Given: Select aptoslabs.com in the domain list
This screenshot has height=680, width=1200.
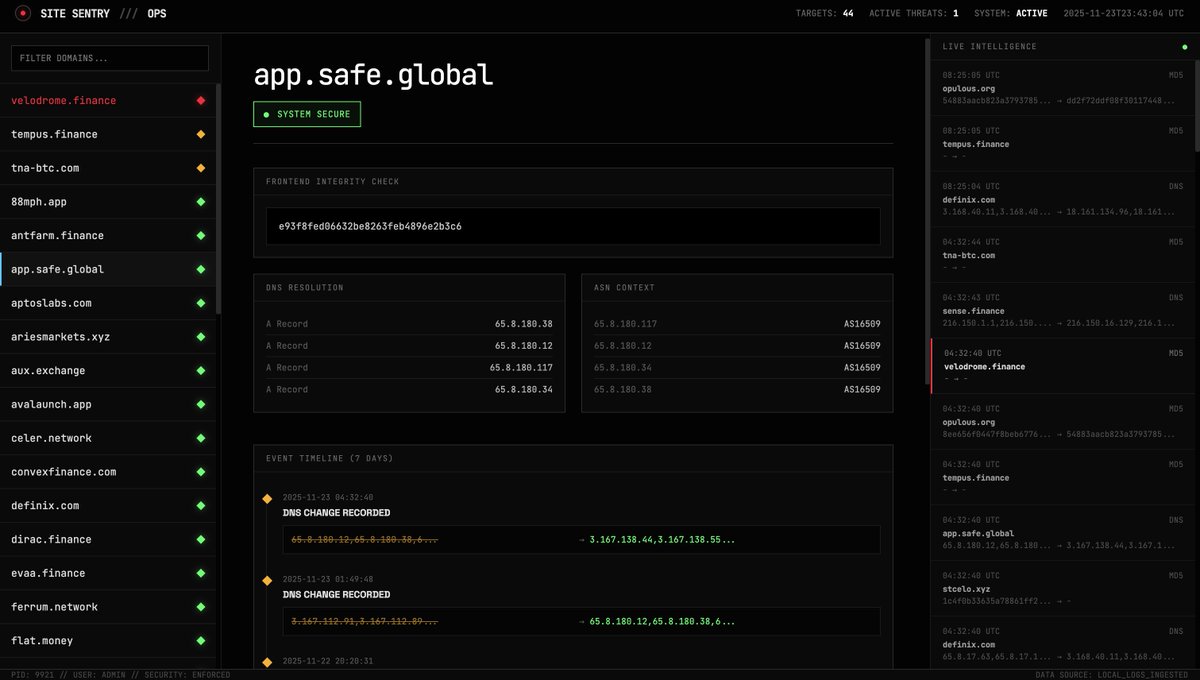Looking at the screenshot, I should tap(108, 303).
